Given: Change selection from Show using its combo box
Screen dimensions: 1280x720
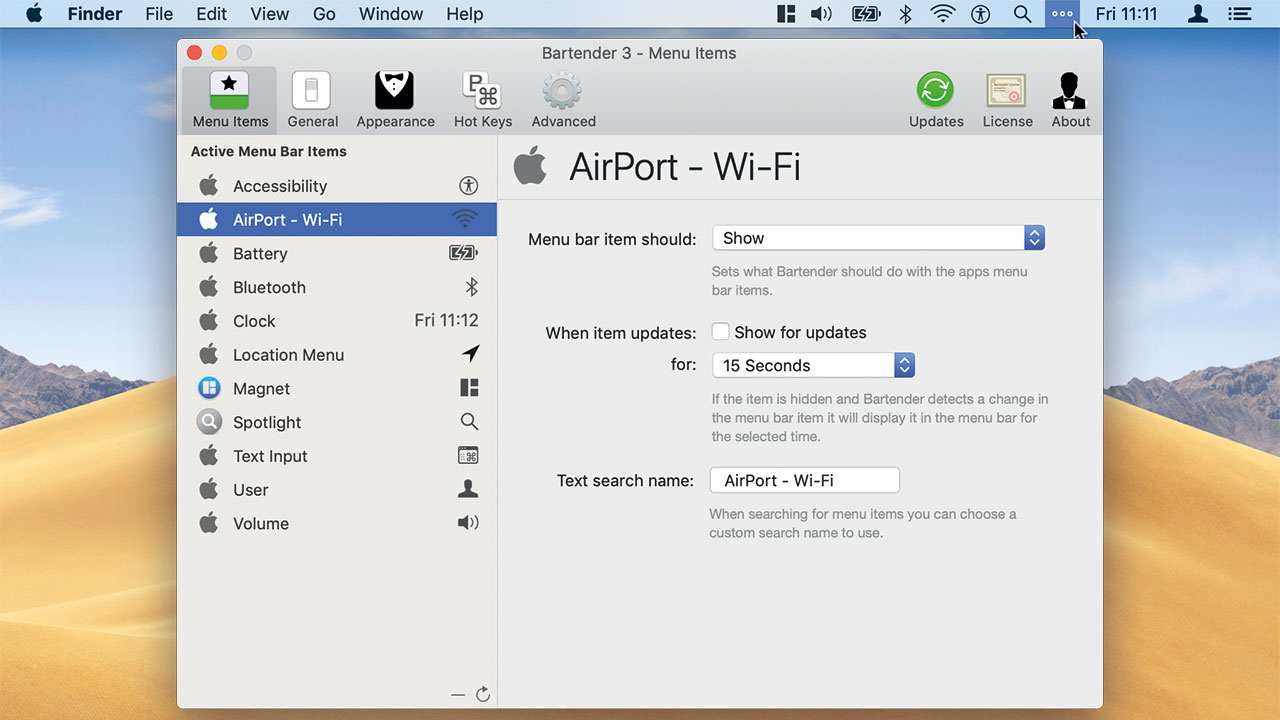Looking at the screenshot, I should tap(1034, 237).
